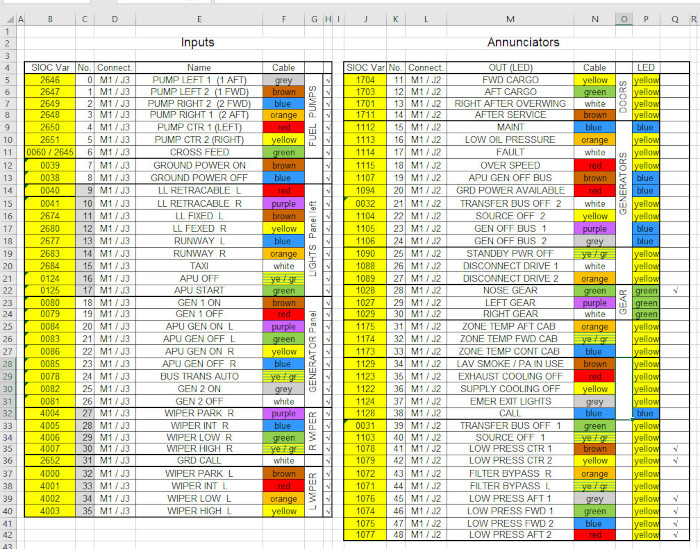Viewport: 700px width, 549px height.
Task: Select the green cable cell for CROSS FEED
Action: (x=284, y=153)
